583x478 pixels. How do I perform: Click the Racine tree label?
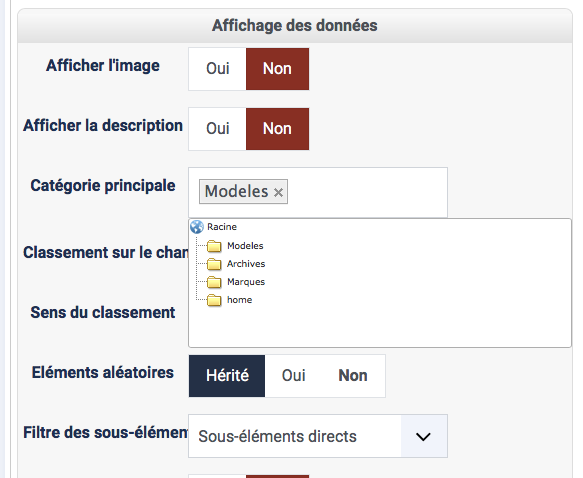click(x=222, y=227)
